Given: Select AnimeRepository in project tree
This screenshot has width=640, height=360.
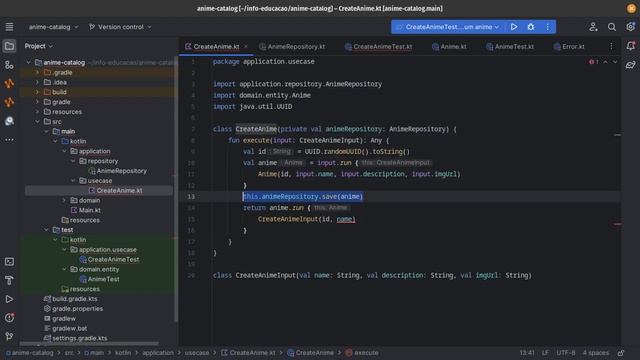Looking at the screenshot, I should click(x=122, y=171).
